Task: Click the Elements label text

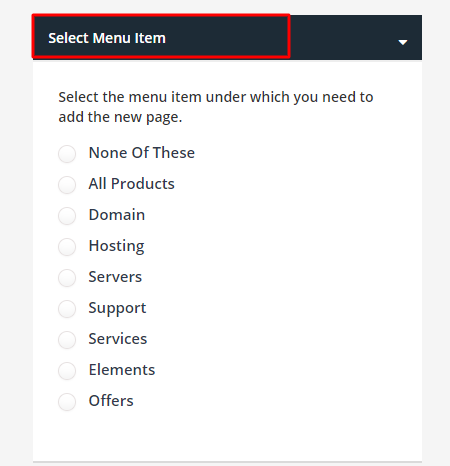Action: click(x=122, y=370)
